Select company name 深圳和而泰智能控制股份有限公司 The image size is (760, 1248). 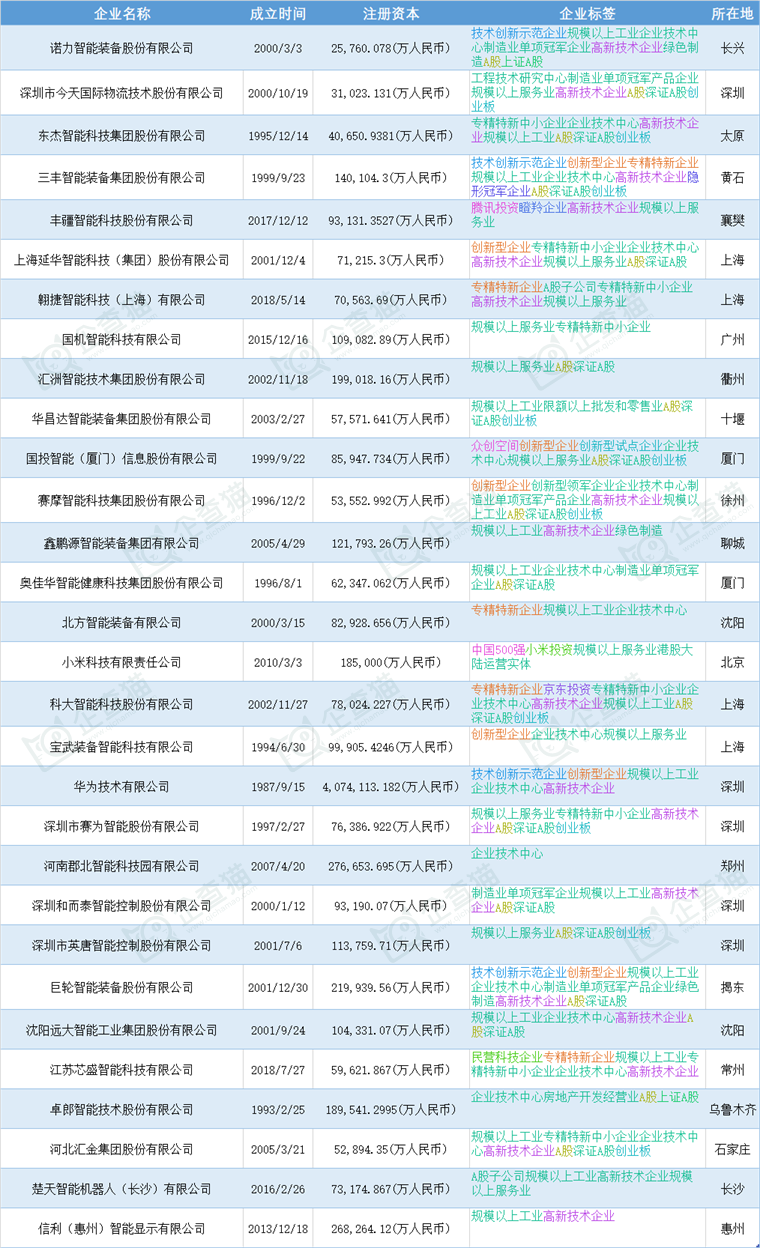pyautogui.click(x=122, y=905)
